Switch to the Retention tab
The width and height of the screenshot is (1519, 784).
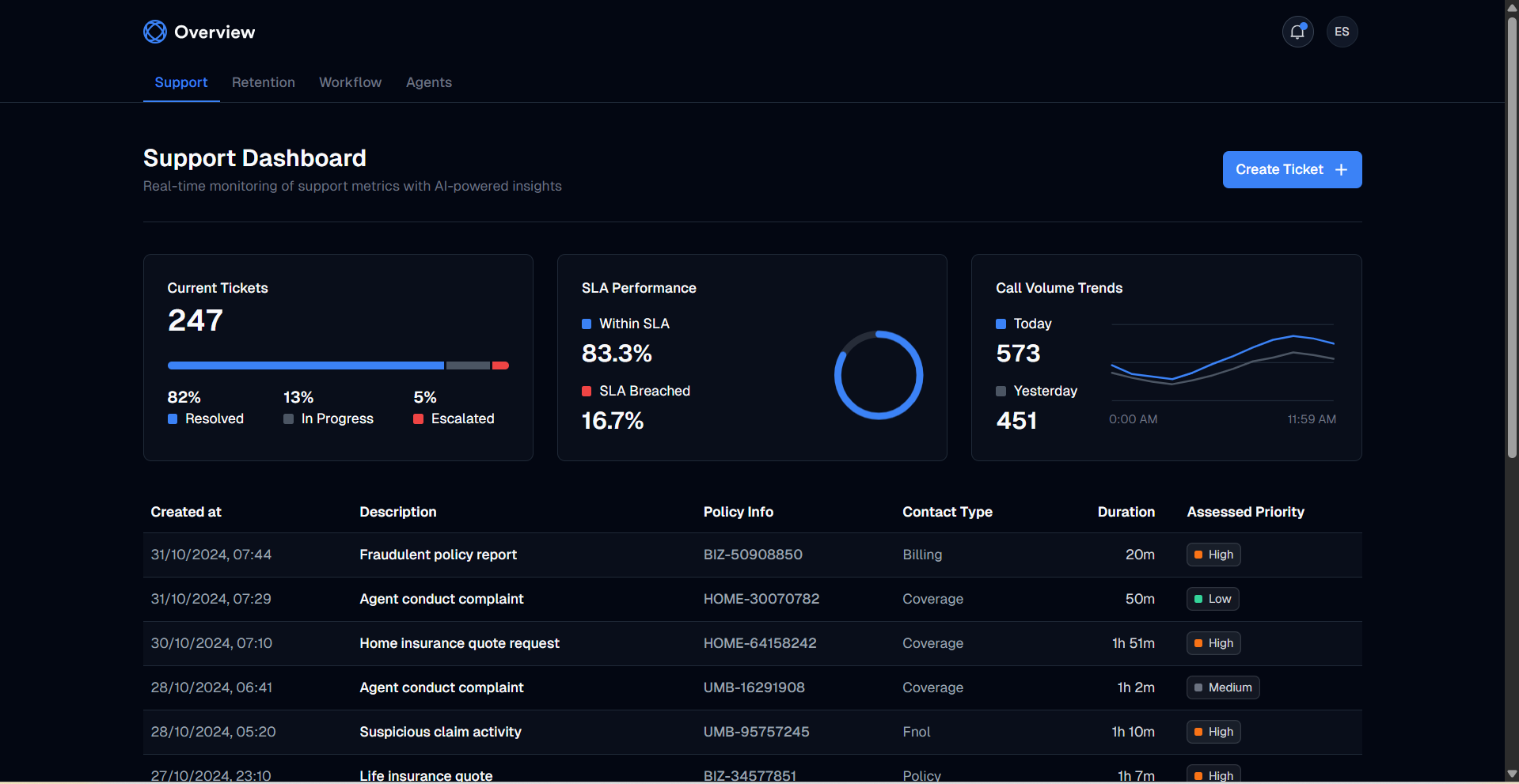tap(263, 82)
